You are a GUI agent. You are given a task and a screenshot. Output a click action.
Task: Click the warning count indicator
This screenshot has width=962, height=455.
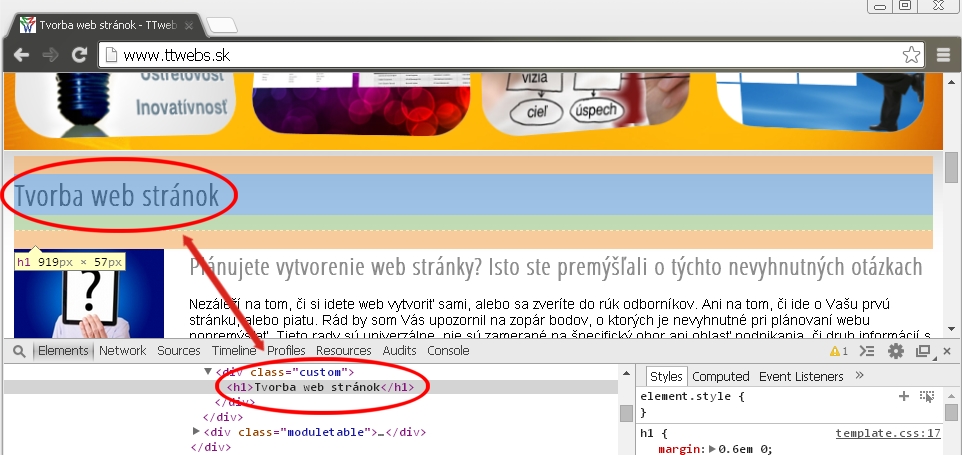coord(839,351)
